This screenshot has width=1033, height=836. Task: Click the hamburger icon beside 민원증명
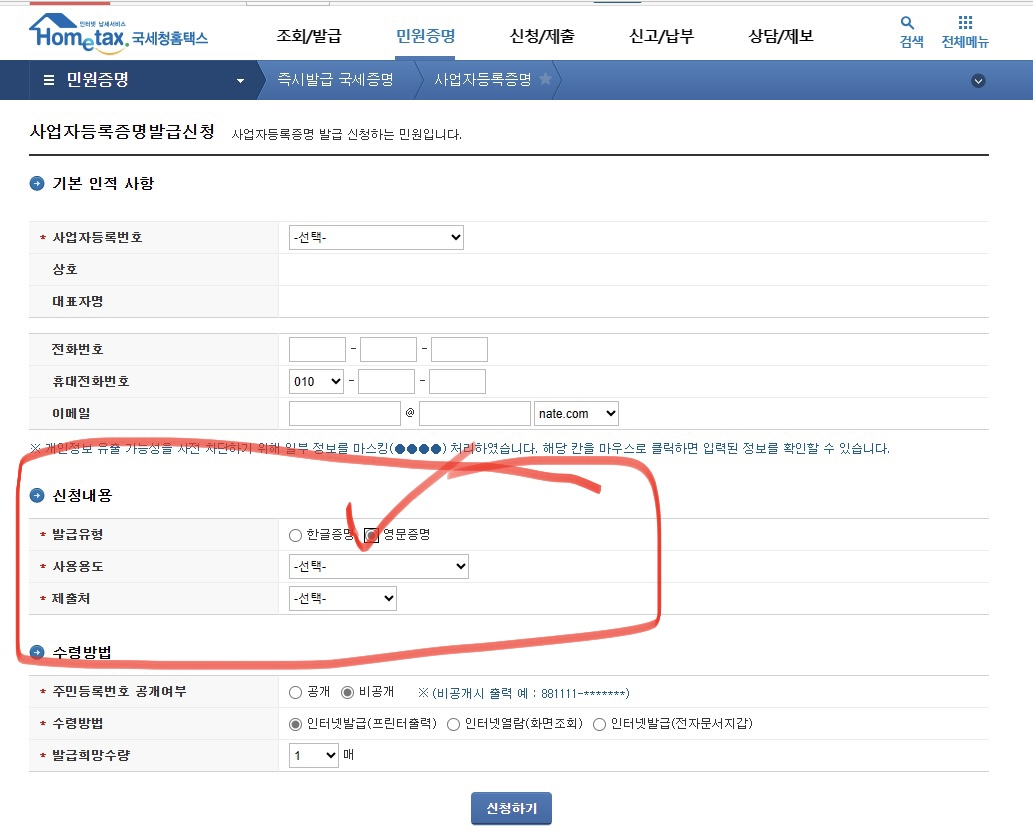tap(47, 80)
